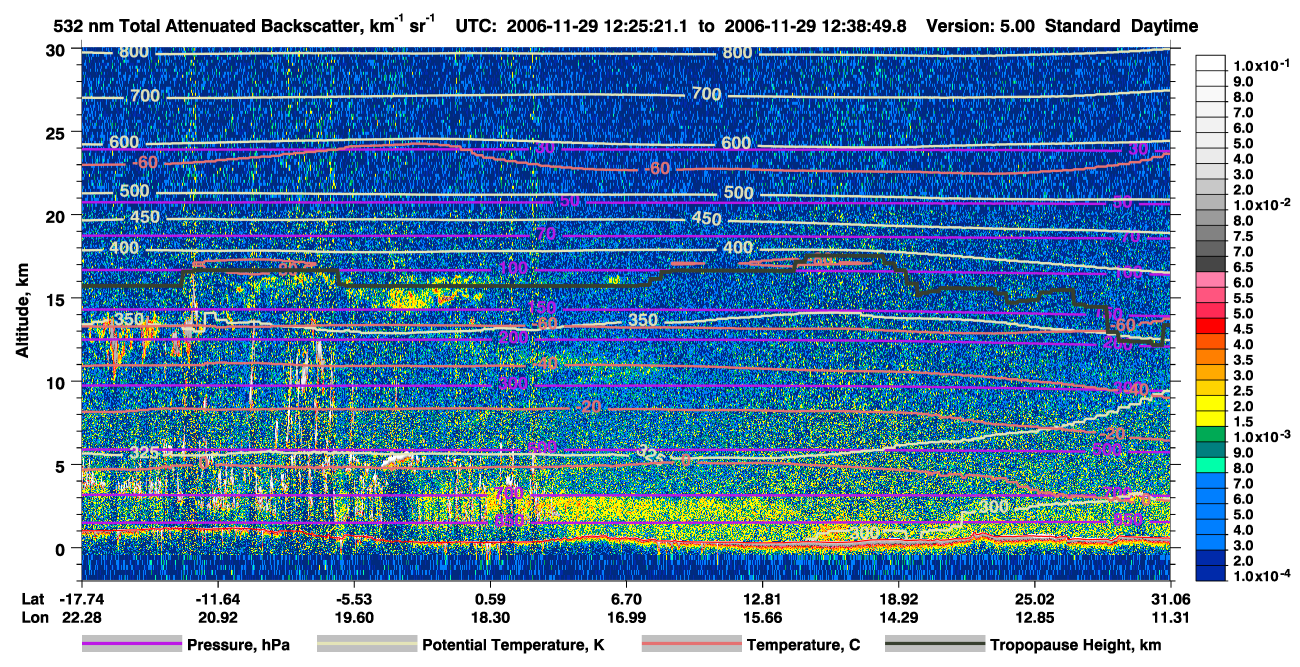Screen dimensions: 1300x667
Task: Click the 'Daytime' label in the title
Action: coord(1164,26)
